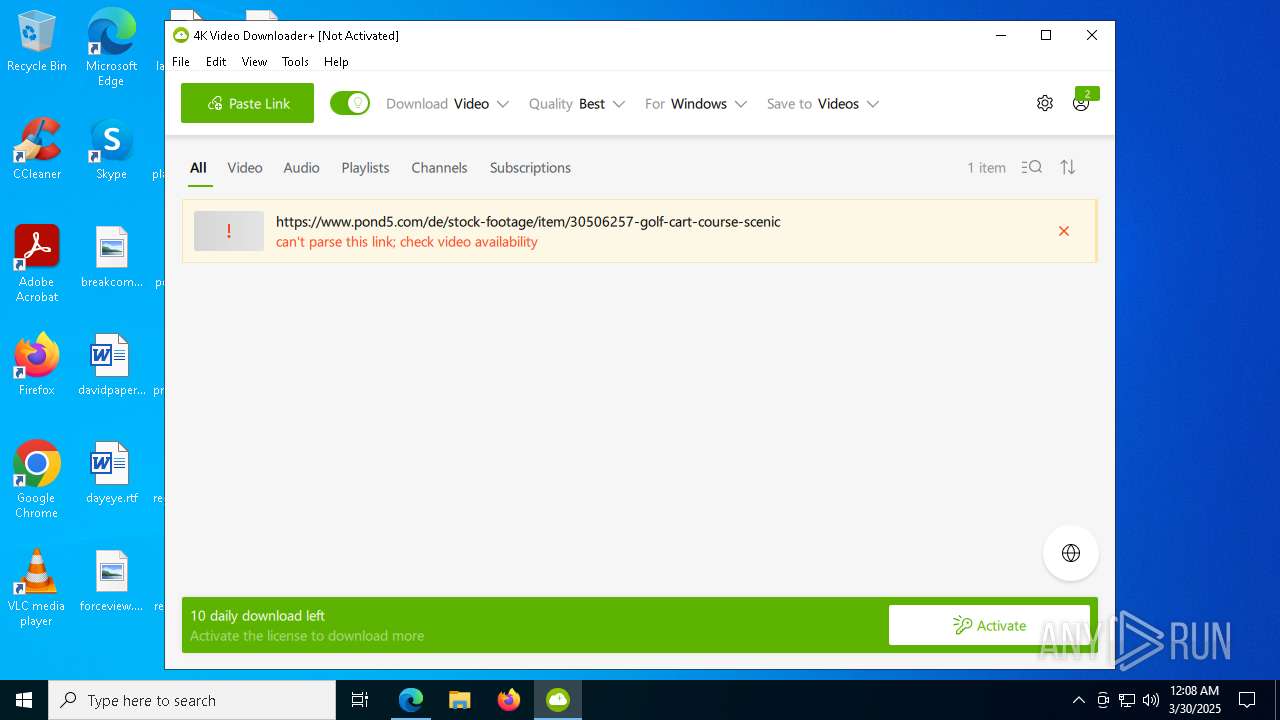1280x720 pixels.
Task: Open Firefox from the taskbar
Action: click(508, 700)
